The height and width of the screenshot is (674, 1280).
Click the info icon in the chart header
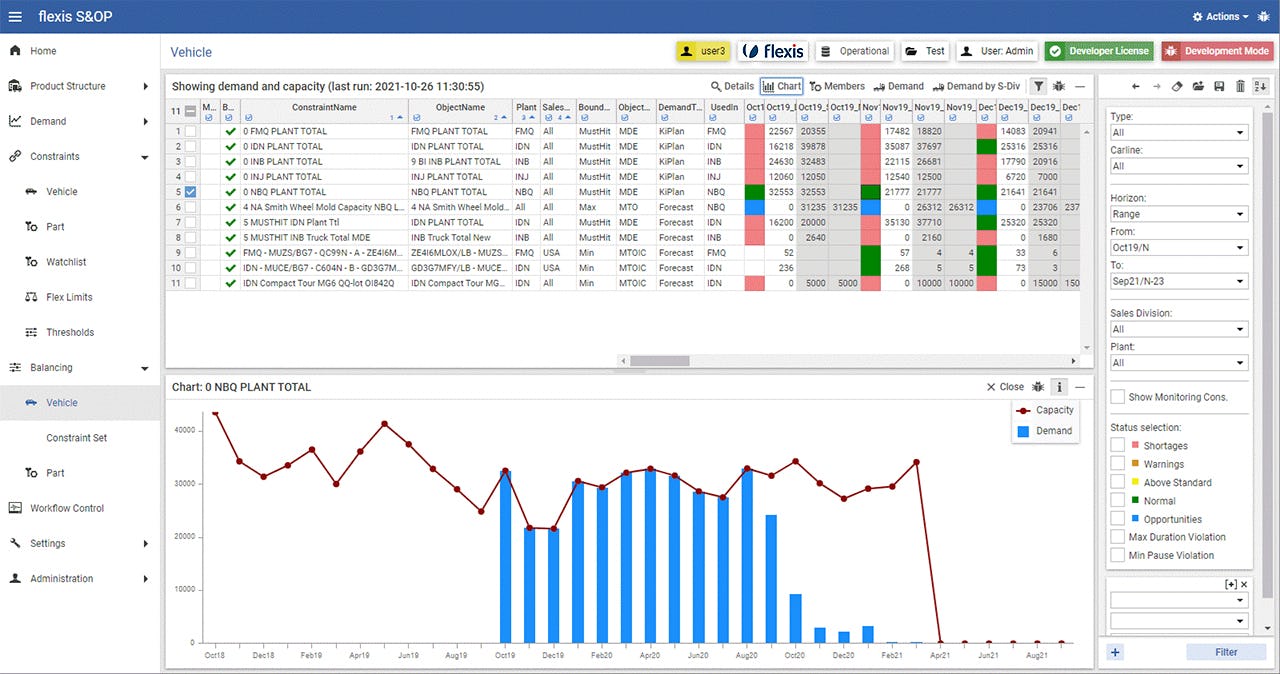pos(1059,387)
